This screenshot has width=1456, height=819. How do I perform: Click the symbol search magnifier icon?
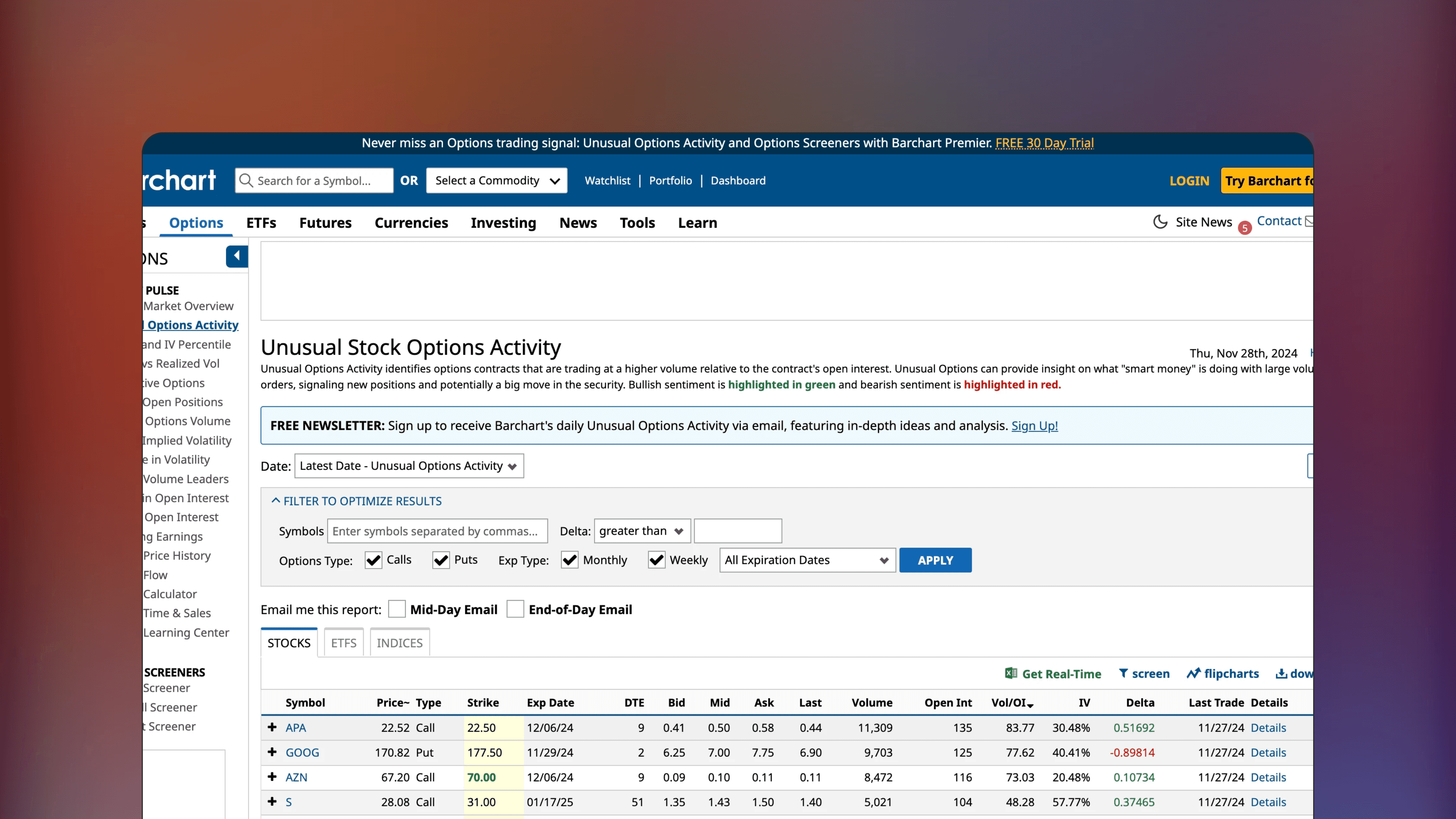point(245,180)
